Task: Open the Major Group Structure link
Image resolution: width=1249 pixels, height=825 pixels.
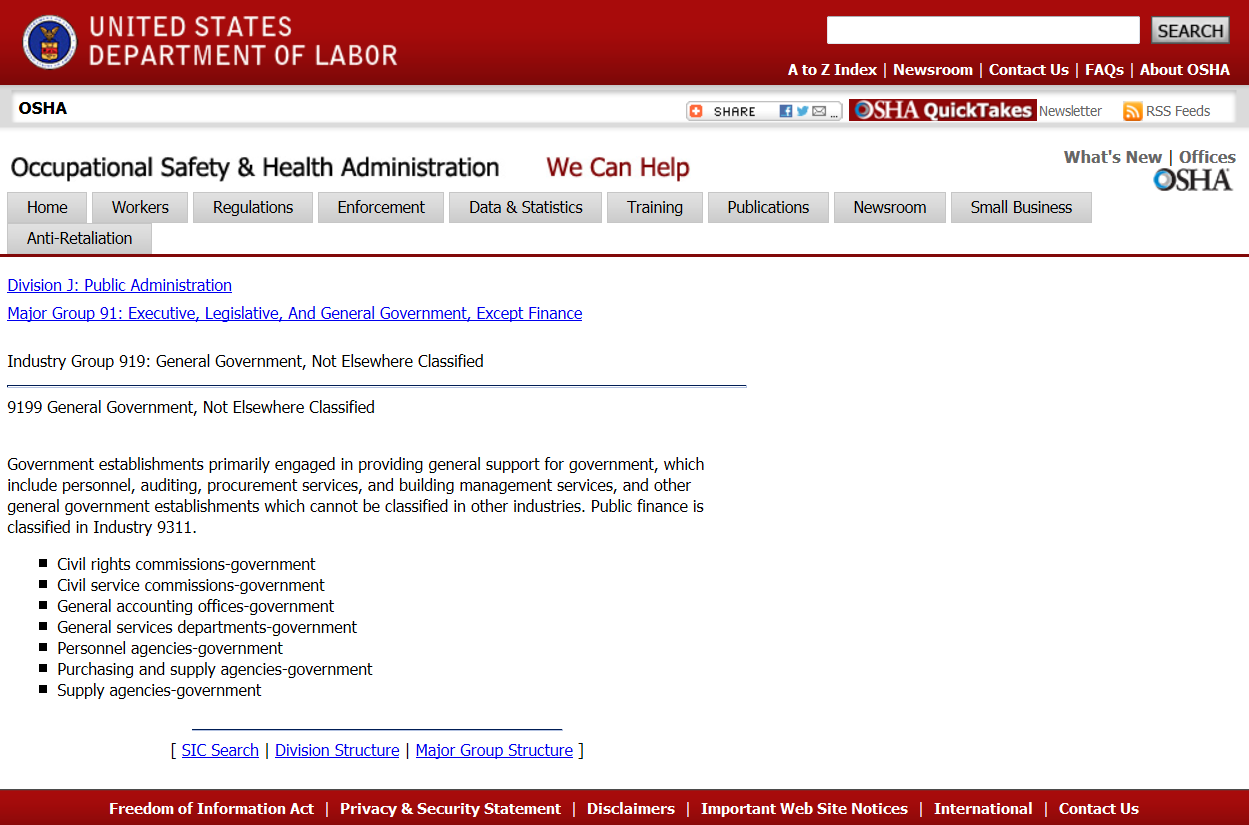Action: [494, 750]
